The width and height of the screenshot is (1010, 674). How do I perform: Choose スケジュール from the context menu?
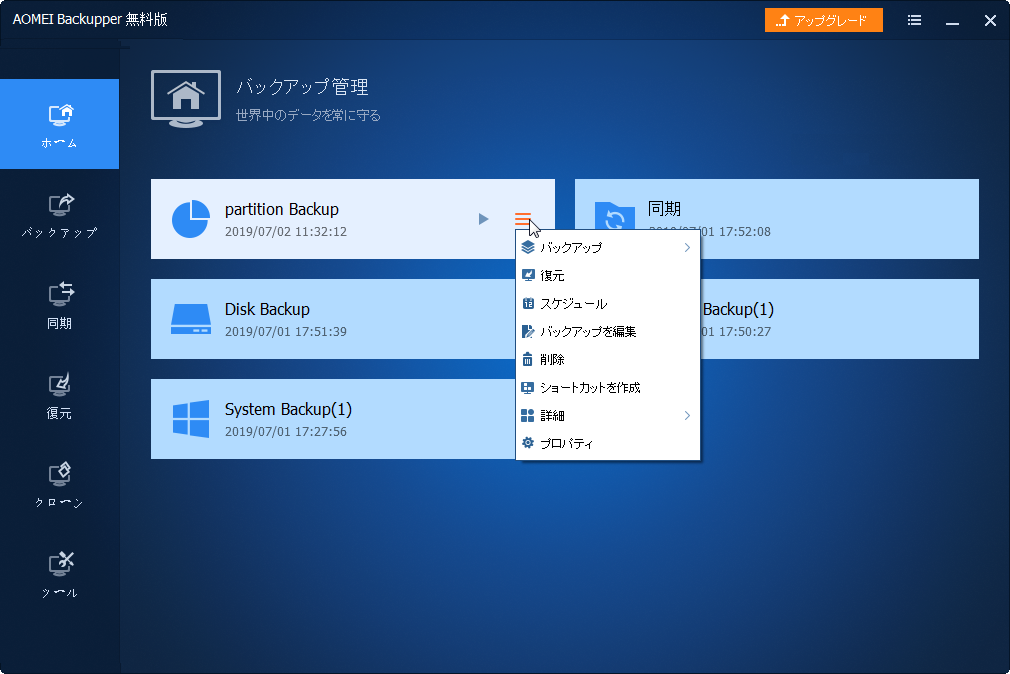607,303
